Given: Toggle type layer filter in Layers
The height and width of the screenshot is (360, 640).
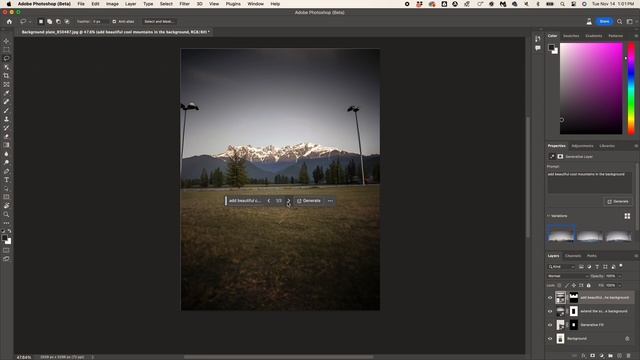Looking at the screenshot, I should pyautogui.click(x=597, y=267).
